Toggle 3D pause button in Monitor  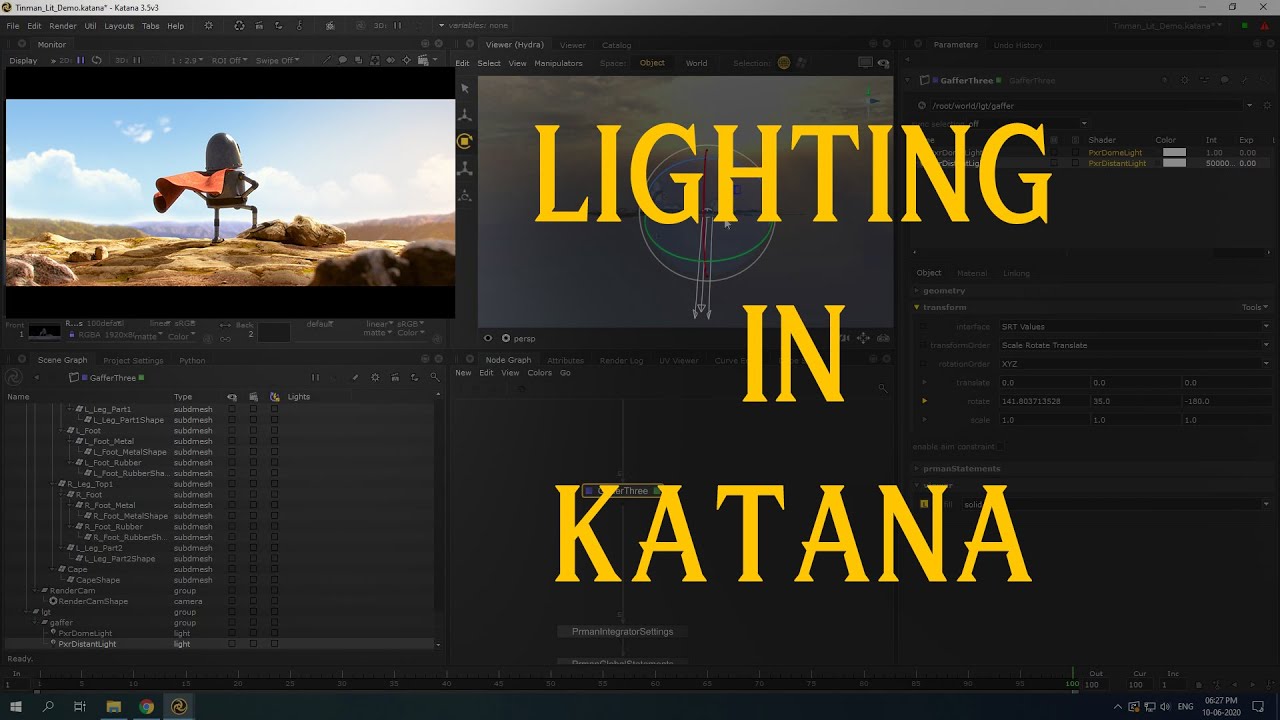point(137,60)
